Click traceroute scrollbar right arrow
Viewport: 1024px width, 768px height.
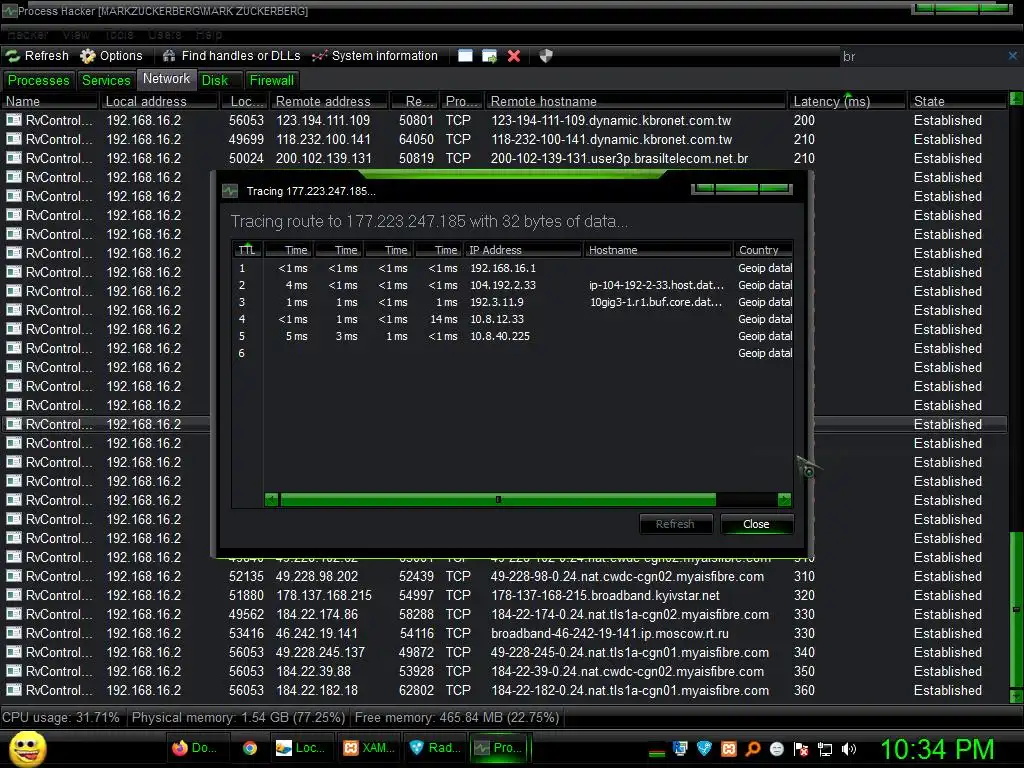(784, 500)
